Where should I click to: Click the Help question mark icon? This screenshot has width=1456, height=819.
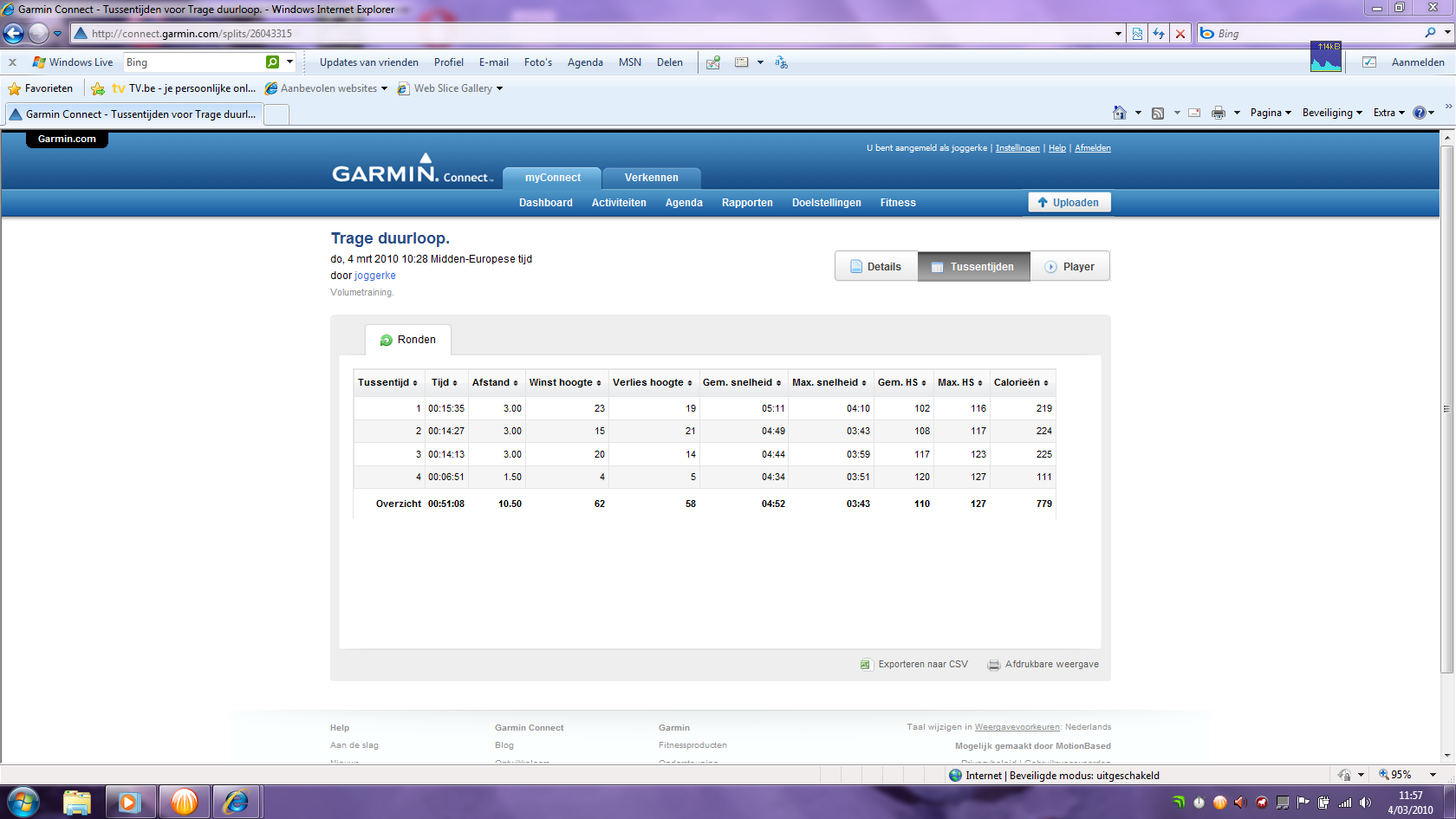click(x=1420, y=113)
